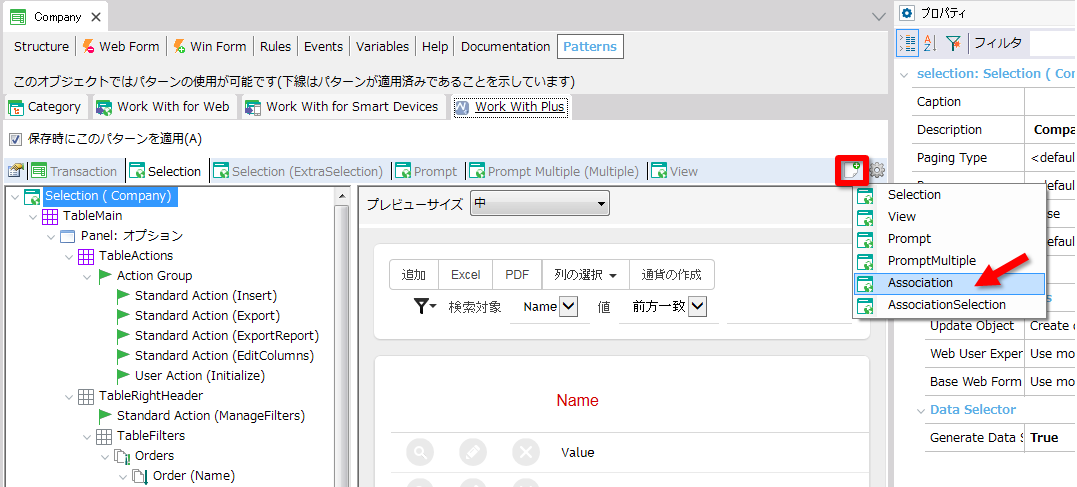Click the magnifier display icon in Value row

coord(420,453)
